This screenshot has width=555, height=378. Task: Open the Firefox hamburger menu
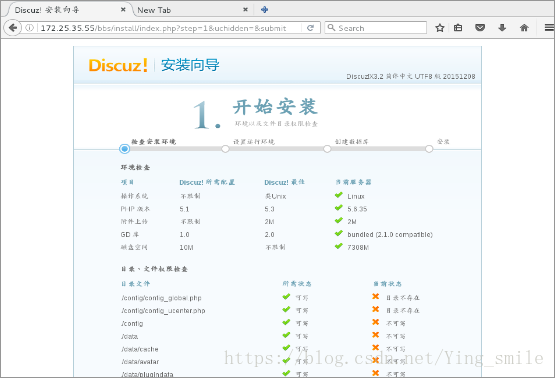549,28
